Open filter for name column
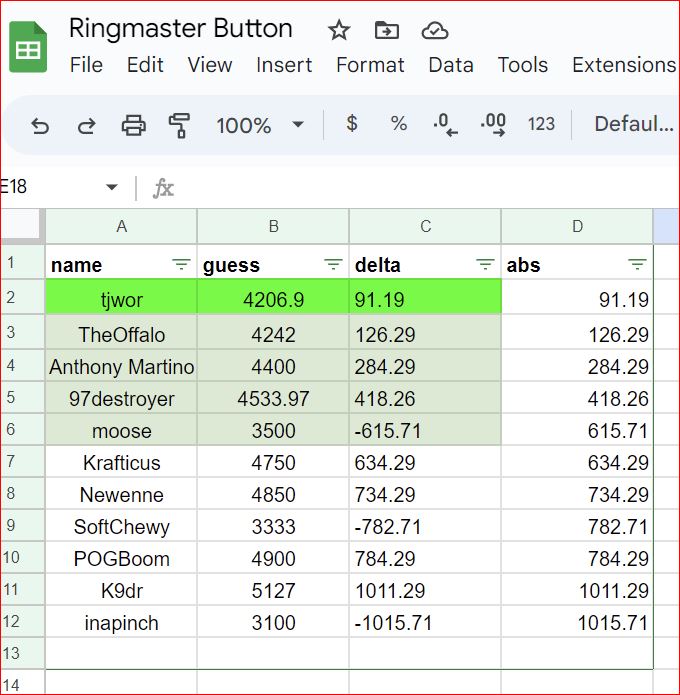The height and width of the screenshot is (695, 680). (181, 265)
